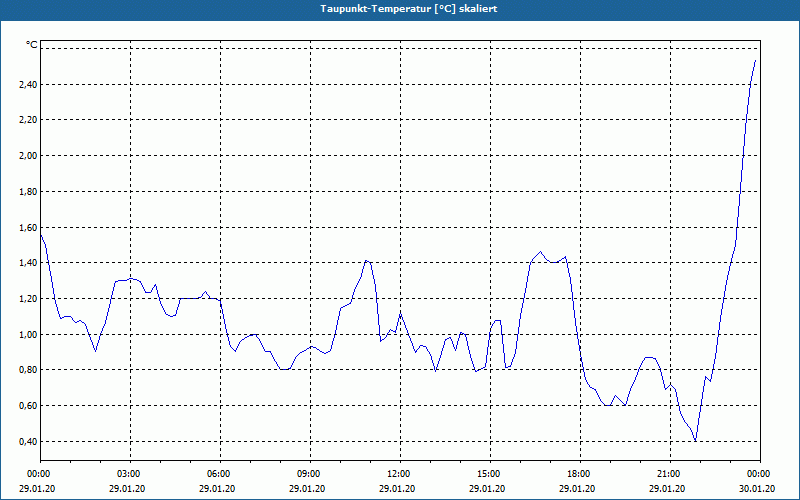The height and width of the screenshot is (500, 800).
Task: Click the 09:00 time label
Action: coord(310,474)
